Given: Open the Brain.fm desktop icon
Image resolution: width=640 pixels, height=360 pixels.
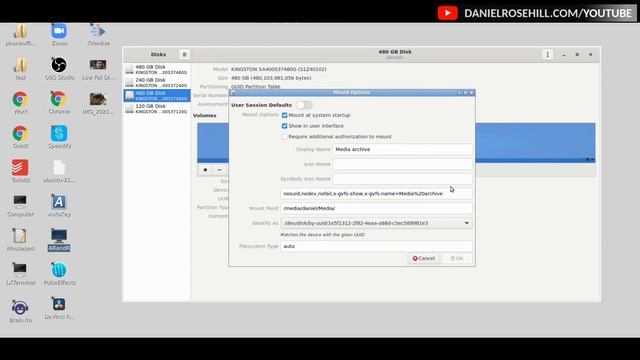Looking at the screenshot, I should (20, 310).
